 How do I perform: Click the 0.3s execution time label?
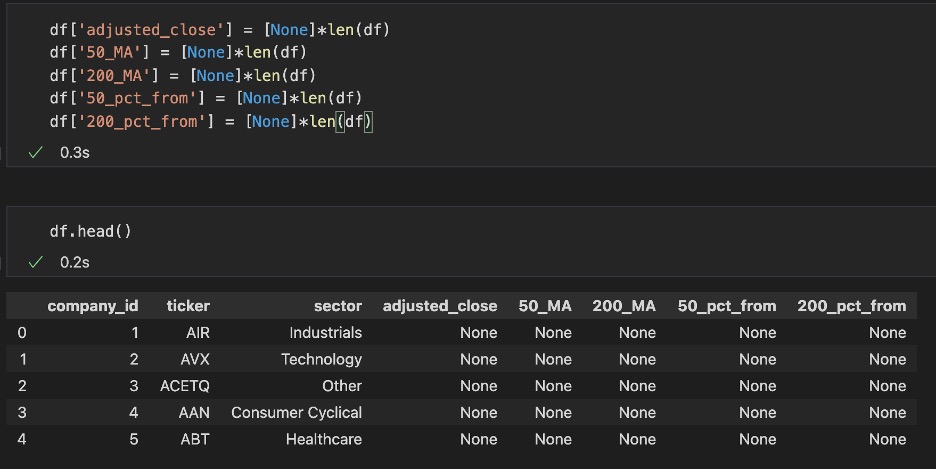[x=75, y=153]
